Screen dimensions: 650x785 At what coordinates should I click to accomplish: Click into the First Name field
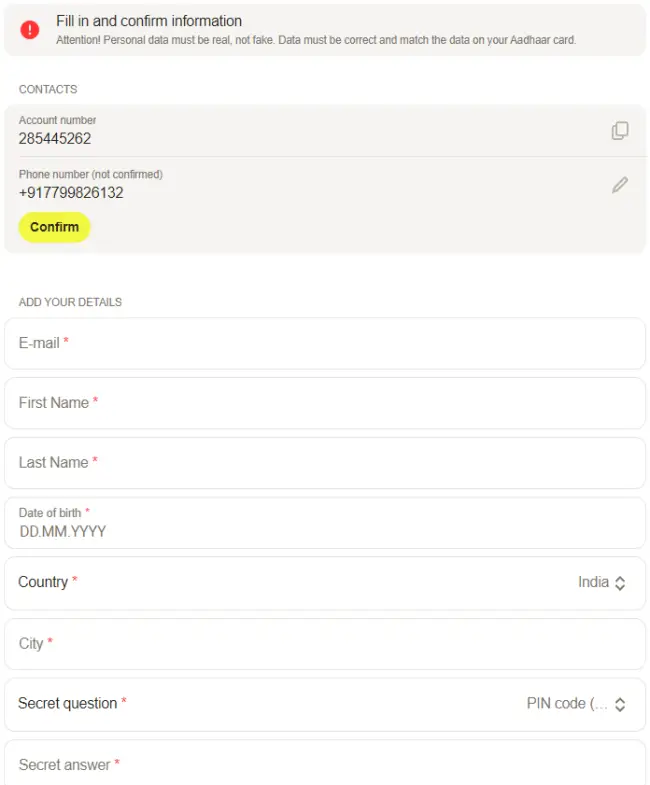tap(324, 403)
